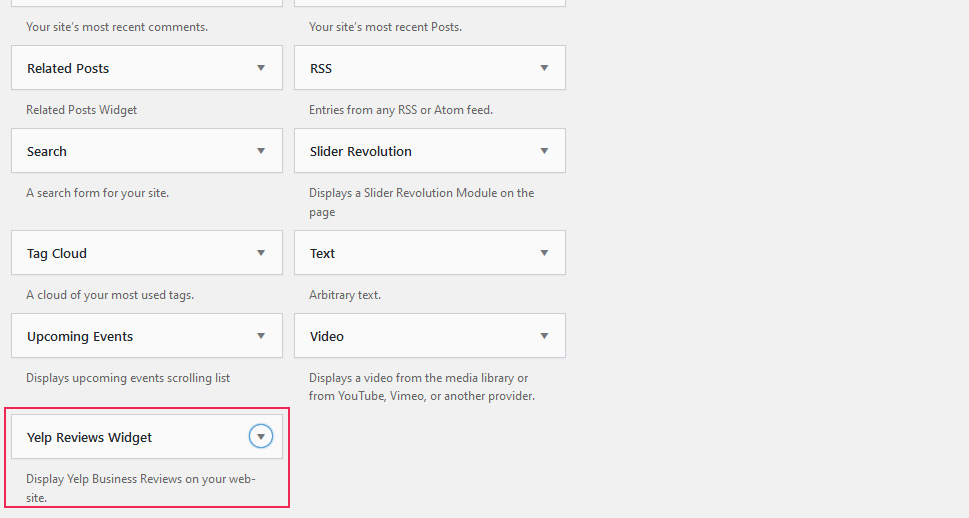Viewport: 969px width, 518px height.
Task: Expand the Video widget arrow
Action: [544, 336]
